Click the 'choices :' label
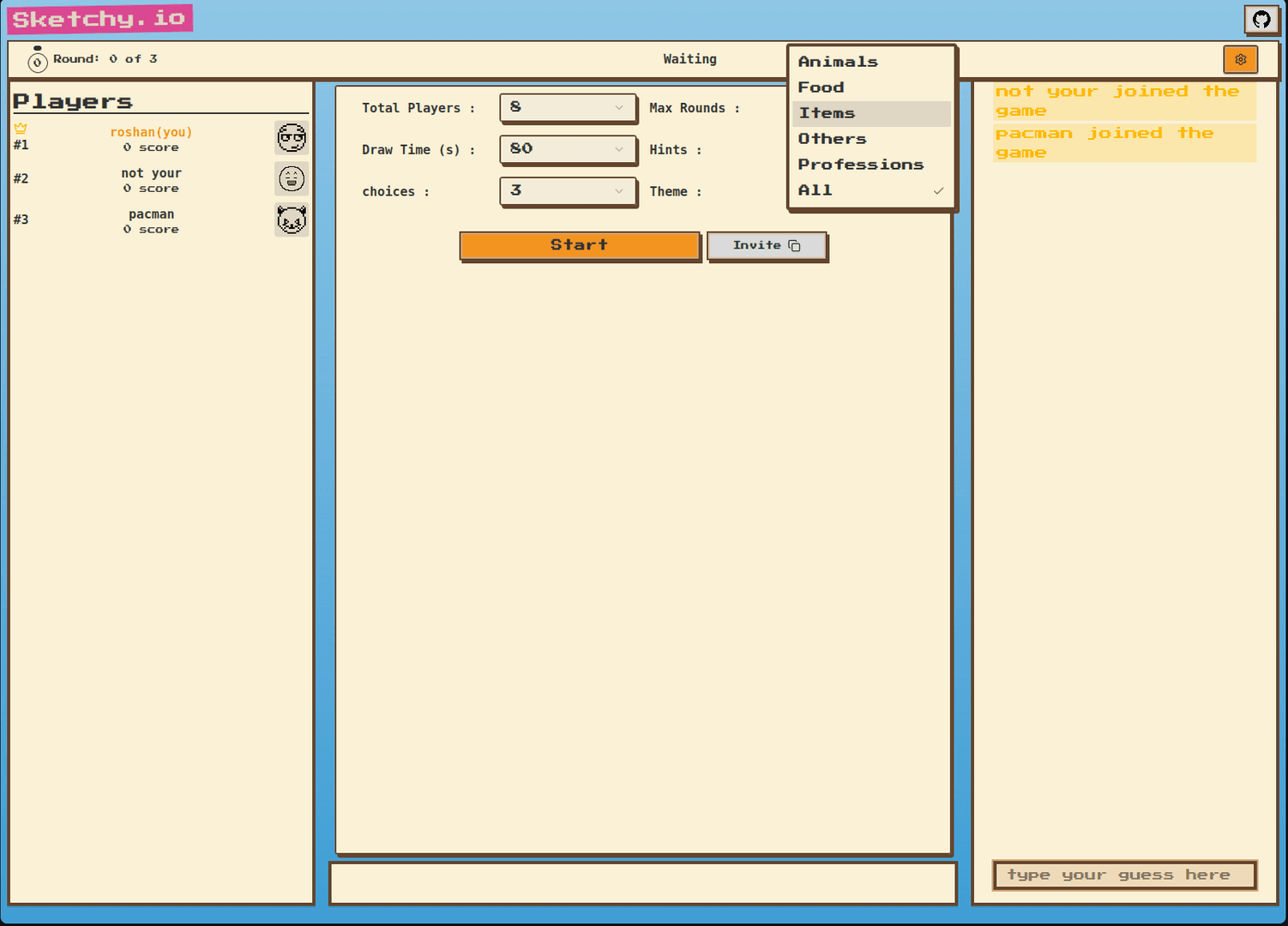1288x926 pixels. (x=395, y=192)
